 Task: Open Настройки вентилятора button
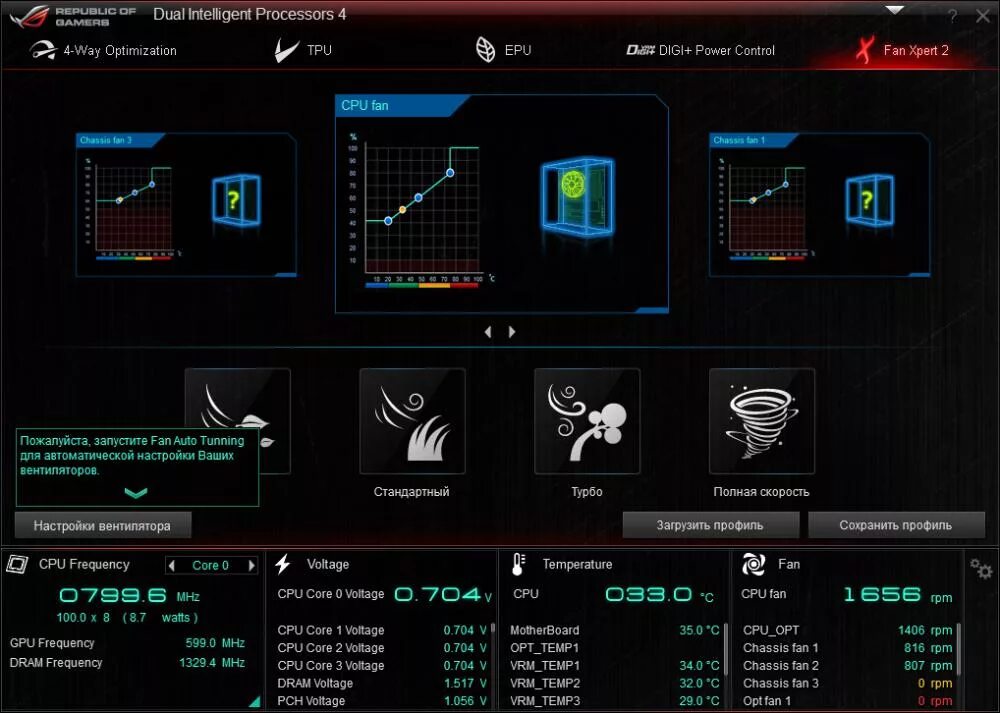[x=103, y=526]
